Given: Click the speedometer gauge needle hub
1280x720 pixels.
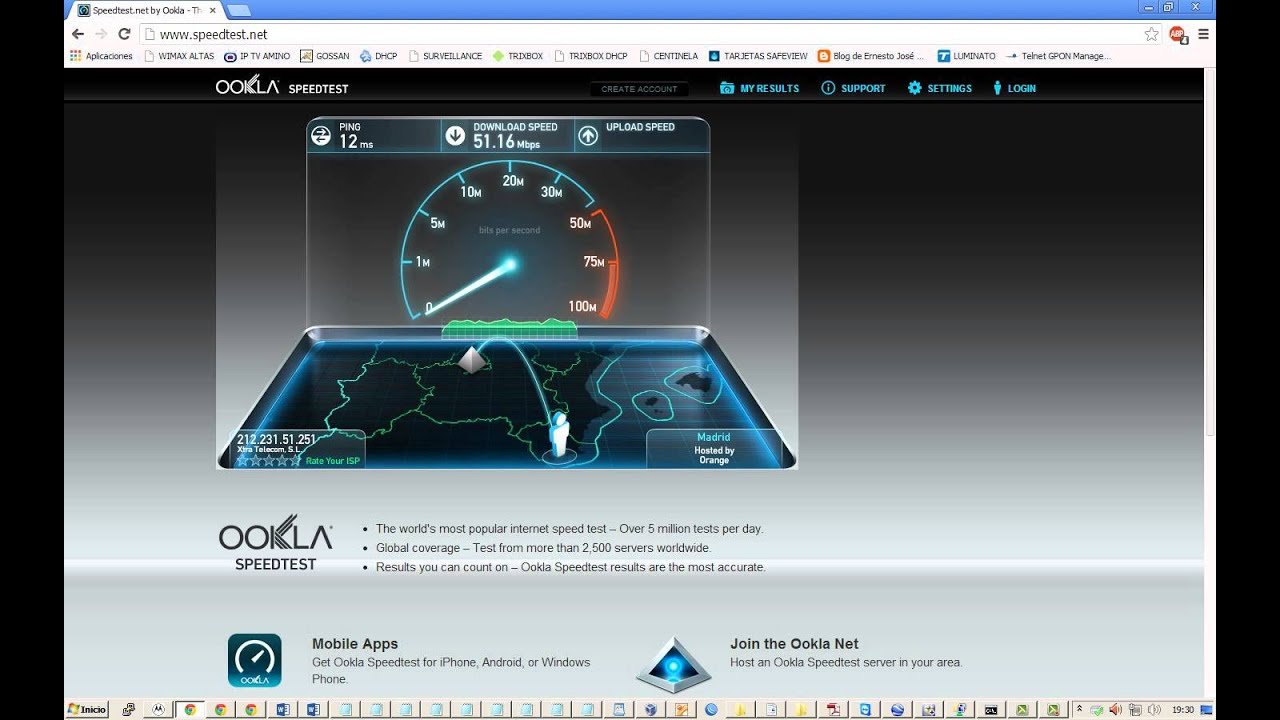Looking at the screenshot, I should pyautogui.click(x=509, y=265).
